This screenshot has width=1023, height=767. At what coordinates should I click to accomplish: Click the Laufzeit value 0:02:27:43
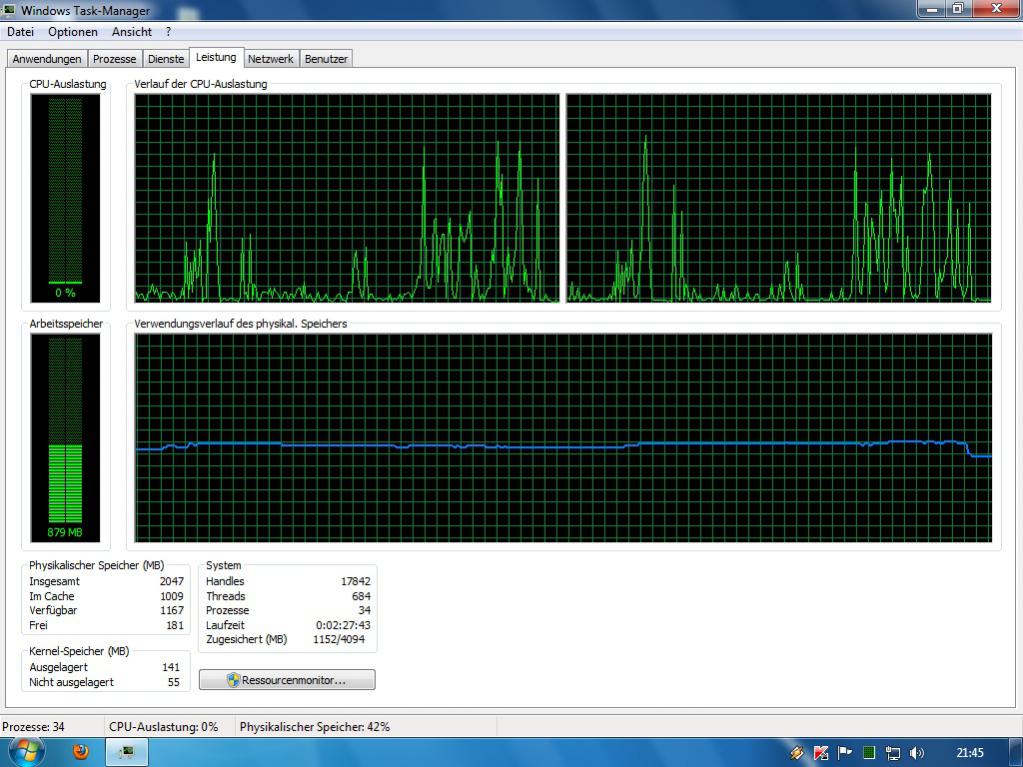343,625
